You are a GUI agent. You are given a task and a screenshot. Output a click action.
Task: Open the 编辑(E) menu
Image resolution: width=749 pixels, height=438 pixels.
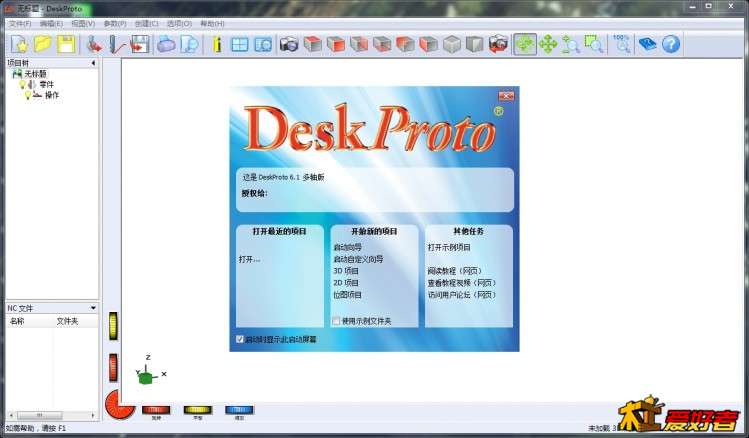(51, 23)
